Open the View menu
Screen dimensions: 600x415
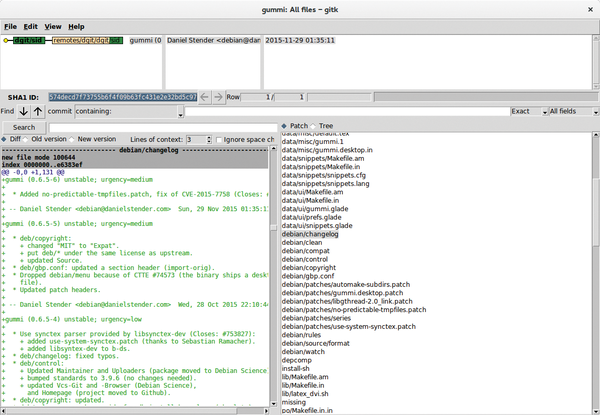coord(53,26)
